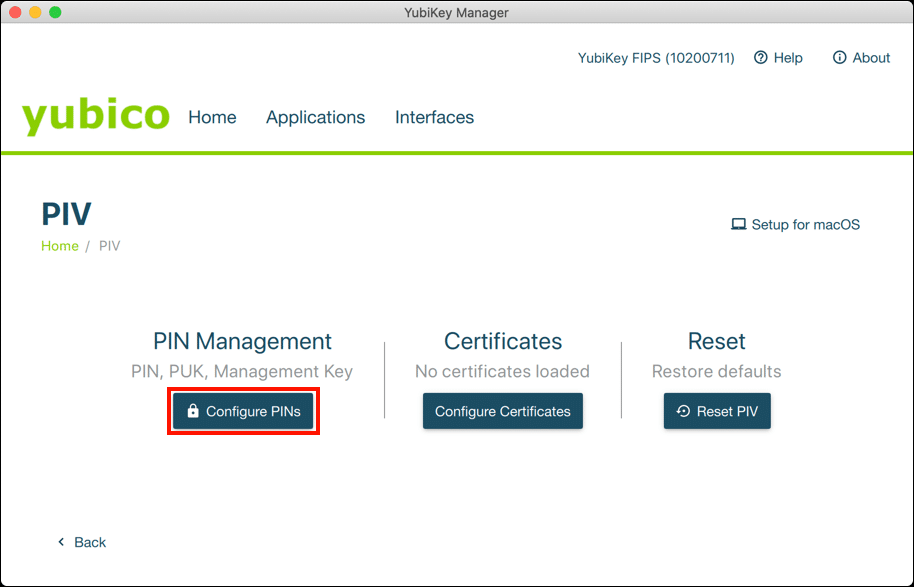Click the laptop icon beside Setup for macOS
This screenshot has height=587, width=914.
point(739,225)
